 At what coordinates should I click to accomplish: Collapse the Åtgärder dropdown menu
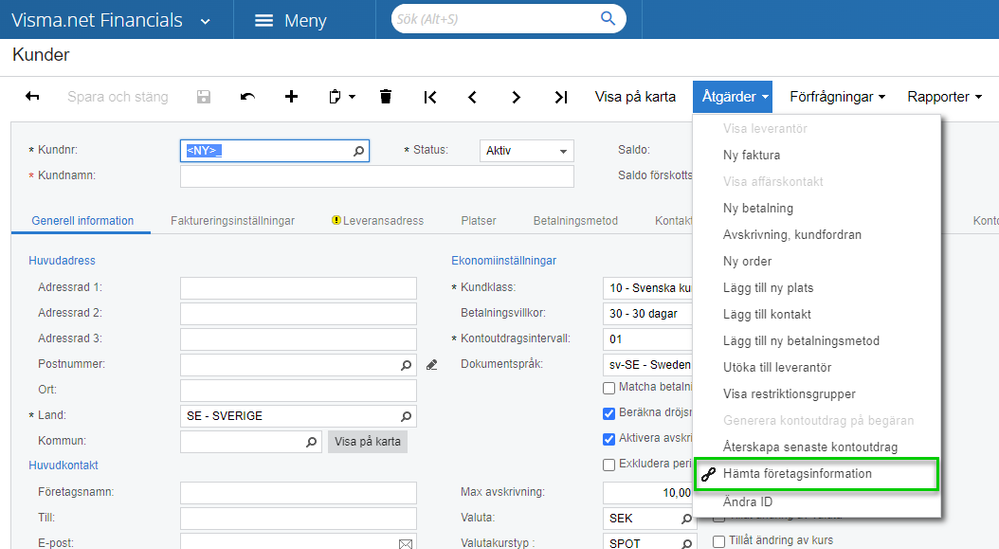[733, 97]
